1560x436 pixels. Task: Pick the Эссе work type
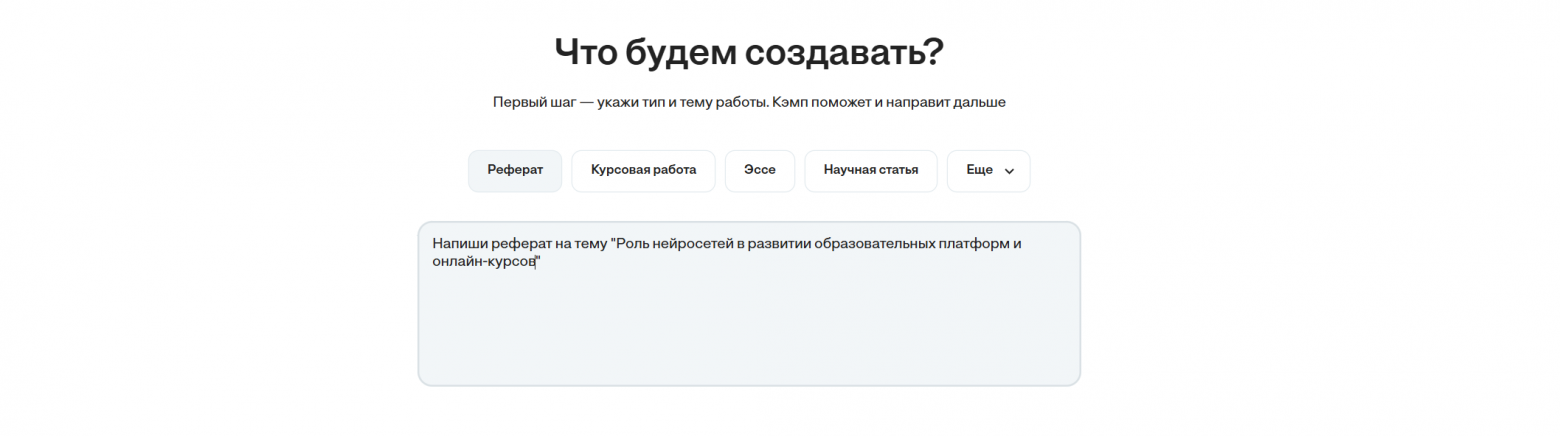click(x=759, y=170)
